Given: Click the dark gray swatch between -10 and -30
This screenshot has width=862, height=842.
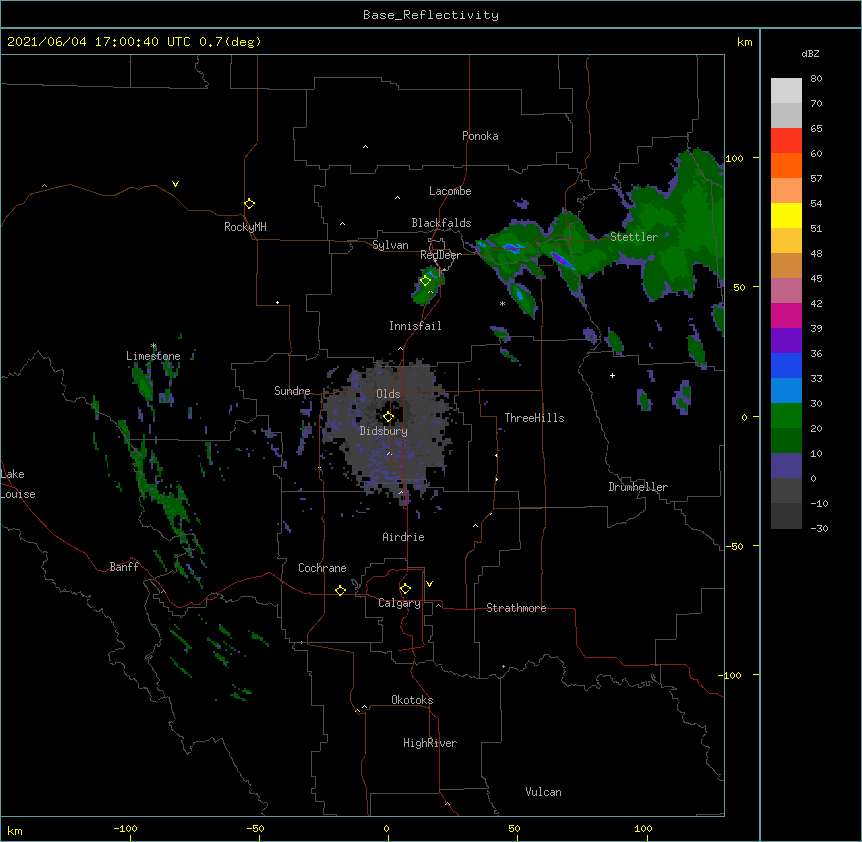Looking at the screenshot, I should 786,516.
